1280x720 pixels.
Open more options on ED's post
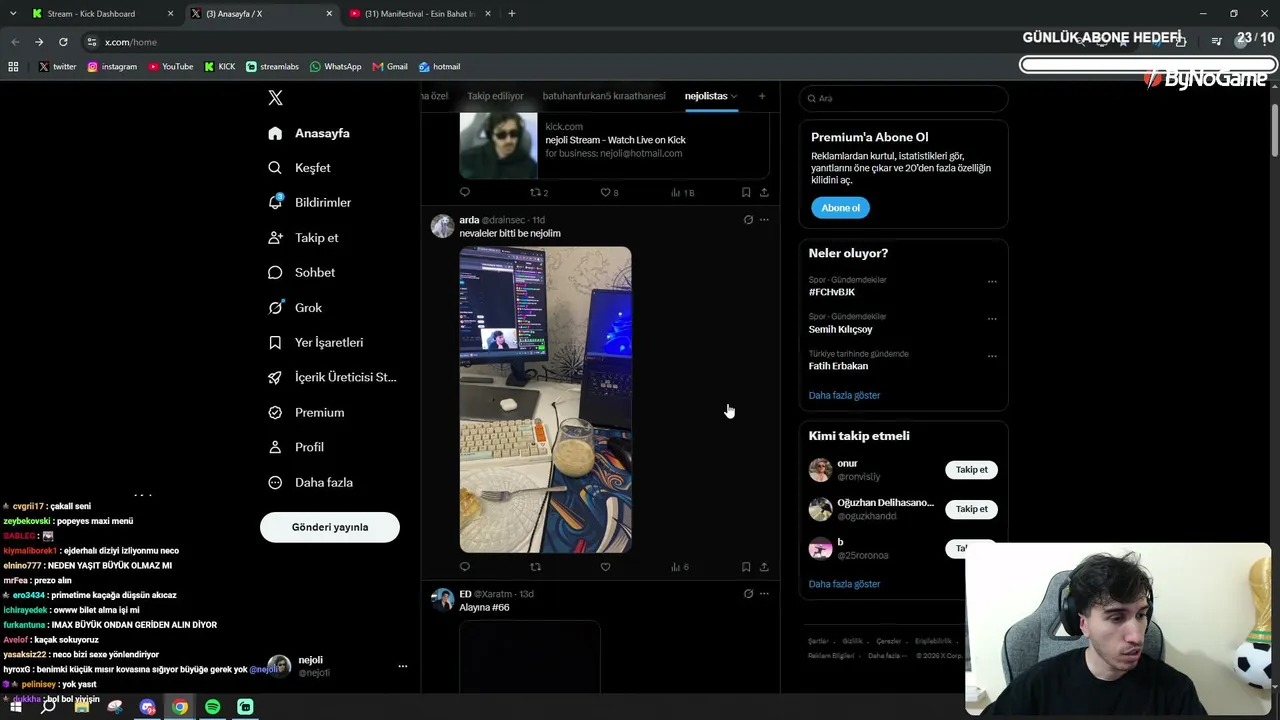click(764, 594)
